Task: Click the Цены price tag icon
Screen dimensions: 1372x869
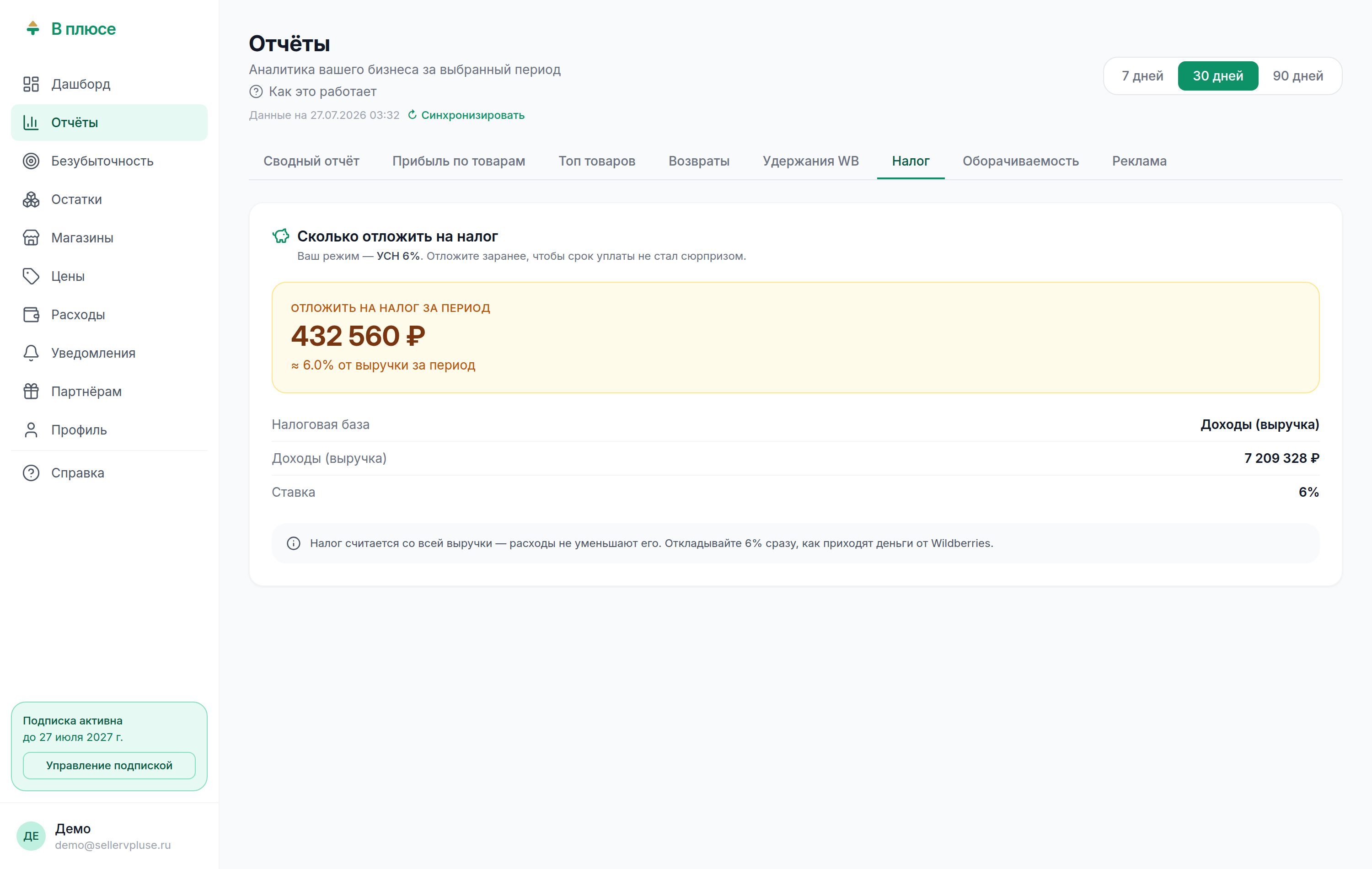Action: 31,276
